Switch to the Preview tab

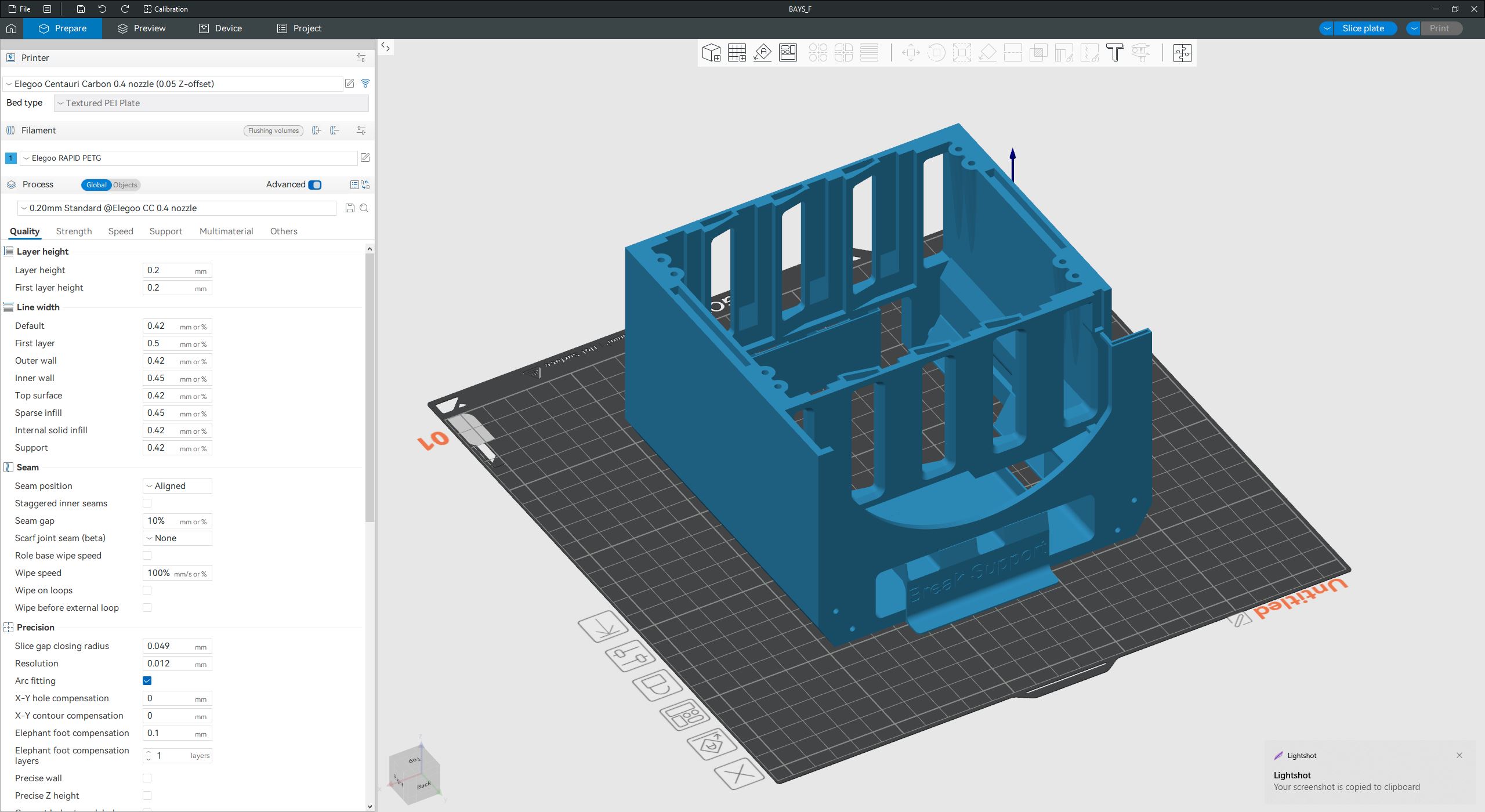142,28
